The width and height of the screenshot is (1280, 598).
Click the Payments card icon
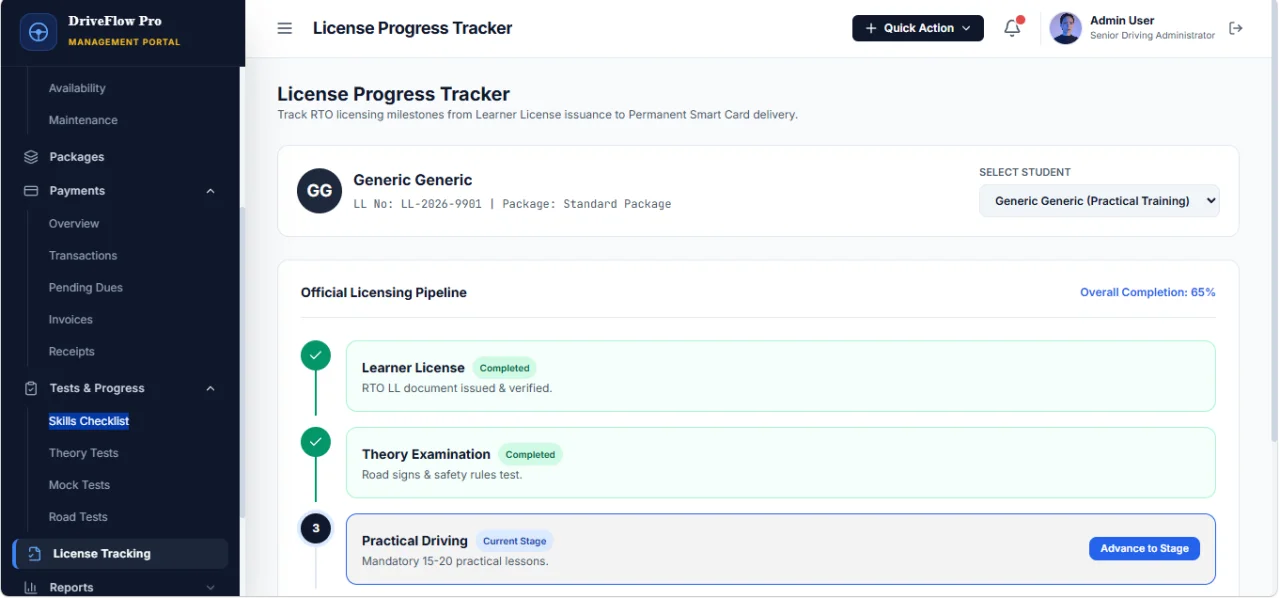coord(31,191)
